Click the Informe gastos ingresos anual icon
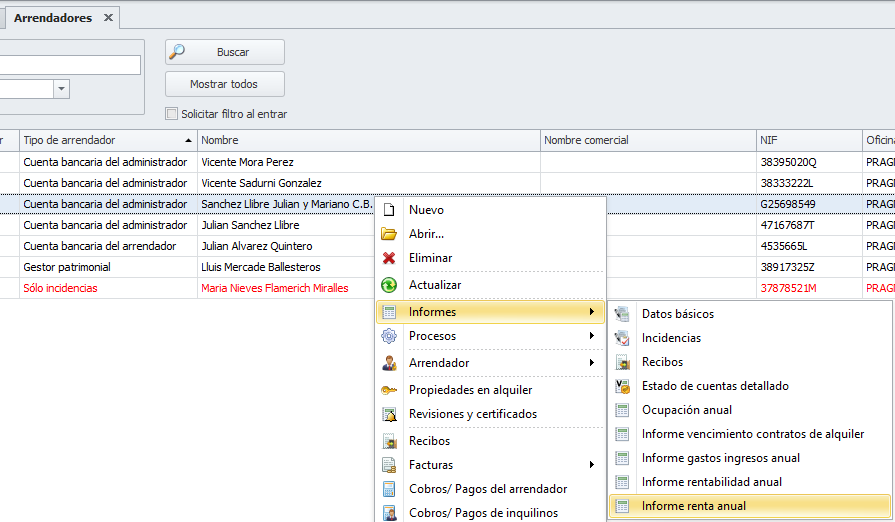Viewport: 895px width, 522px height. point(622,458)
